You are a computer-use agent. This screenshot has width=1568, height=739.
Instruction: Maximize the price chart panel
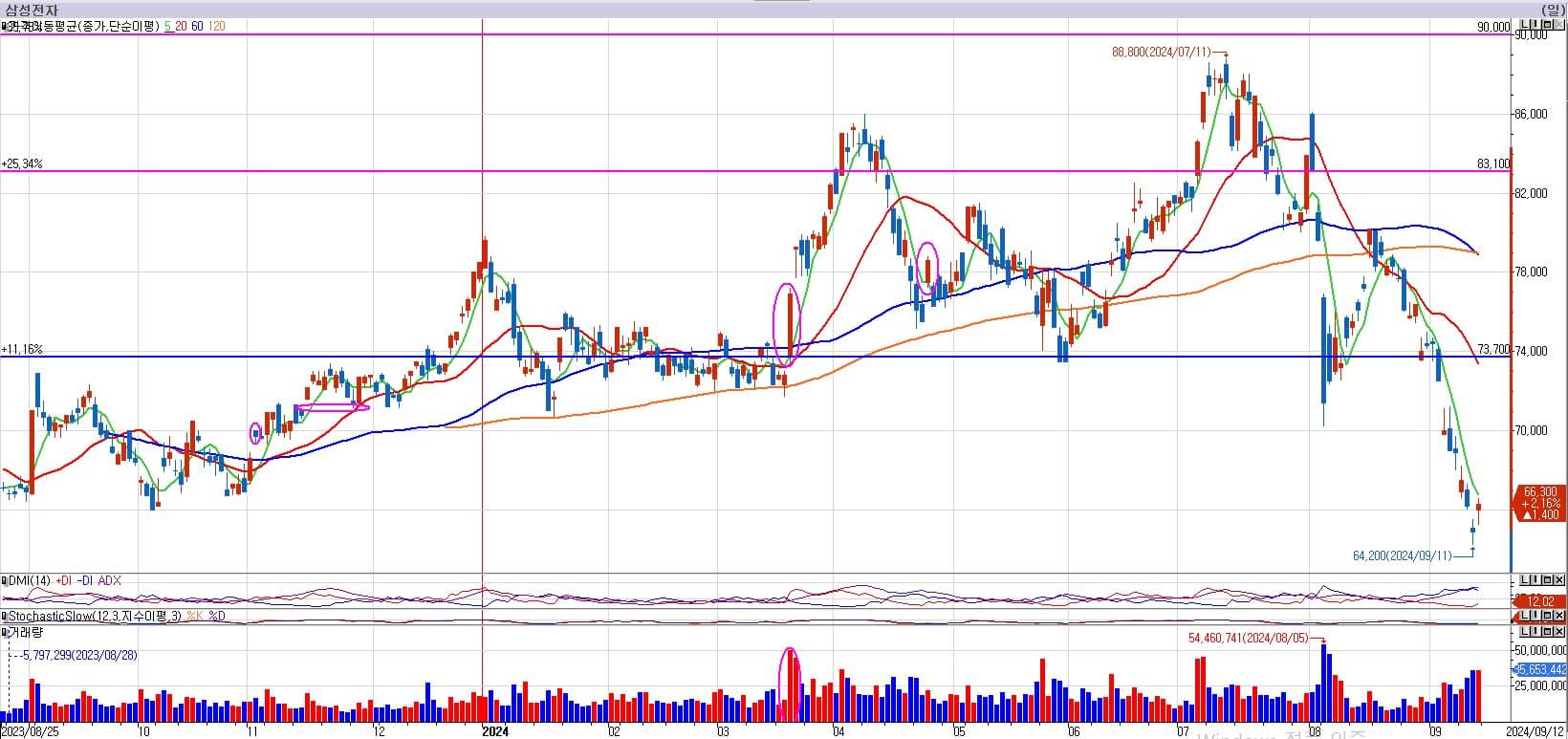[1547, 24]
